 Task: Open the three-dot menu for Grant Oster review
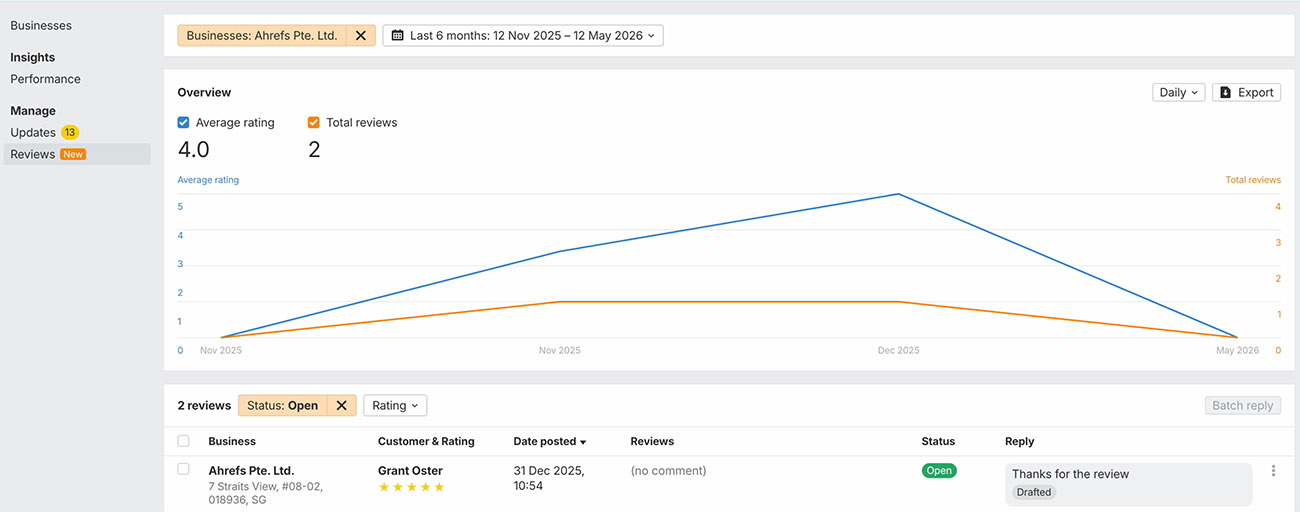[x=1273, y=471]
